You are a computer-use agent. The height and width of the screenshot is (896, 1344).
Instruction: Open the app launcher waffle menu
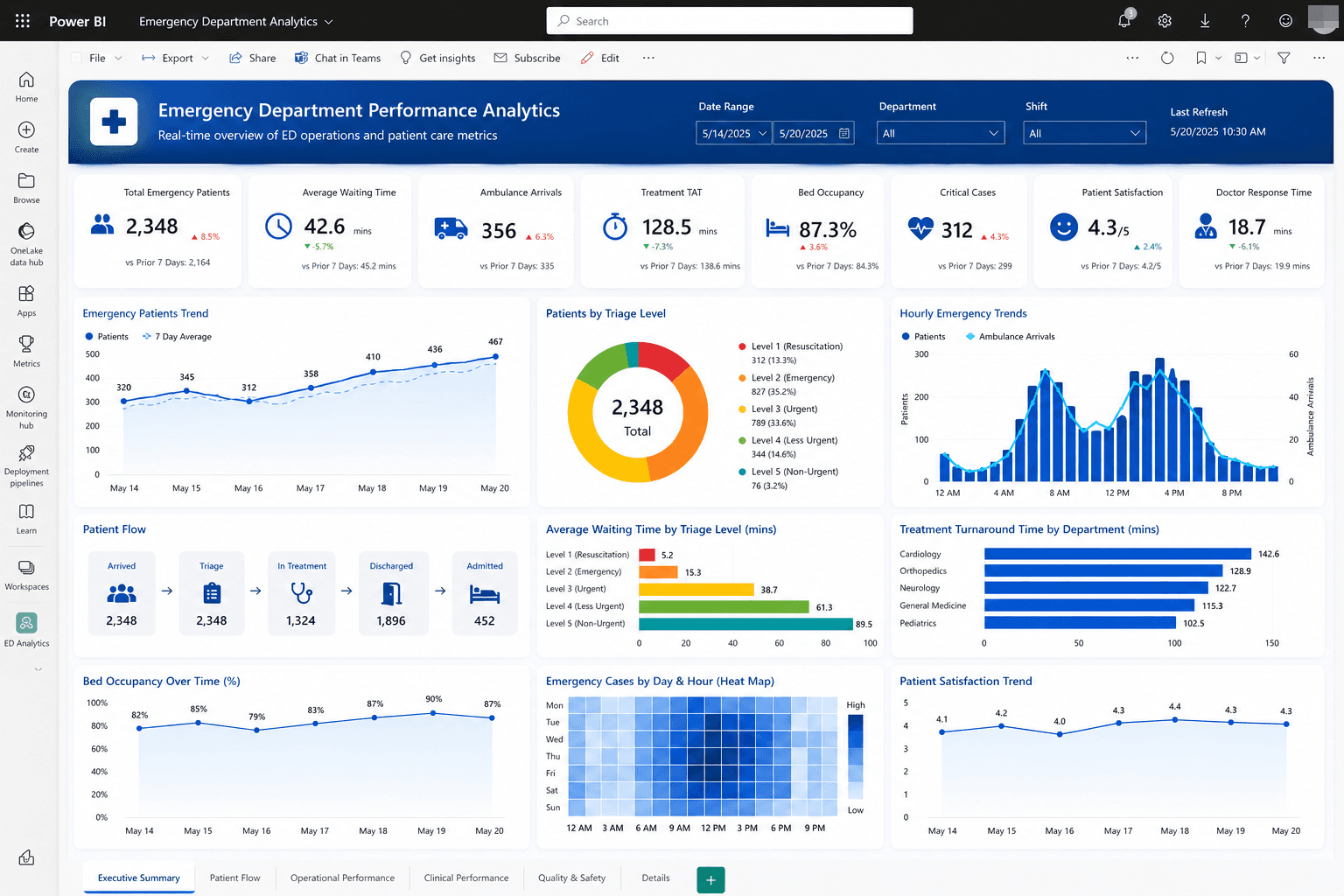tap(23, 21)
